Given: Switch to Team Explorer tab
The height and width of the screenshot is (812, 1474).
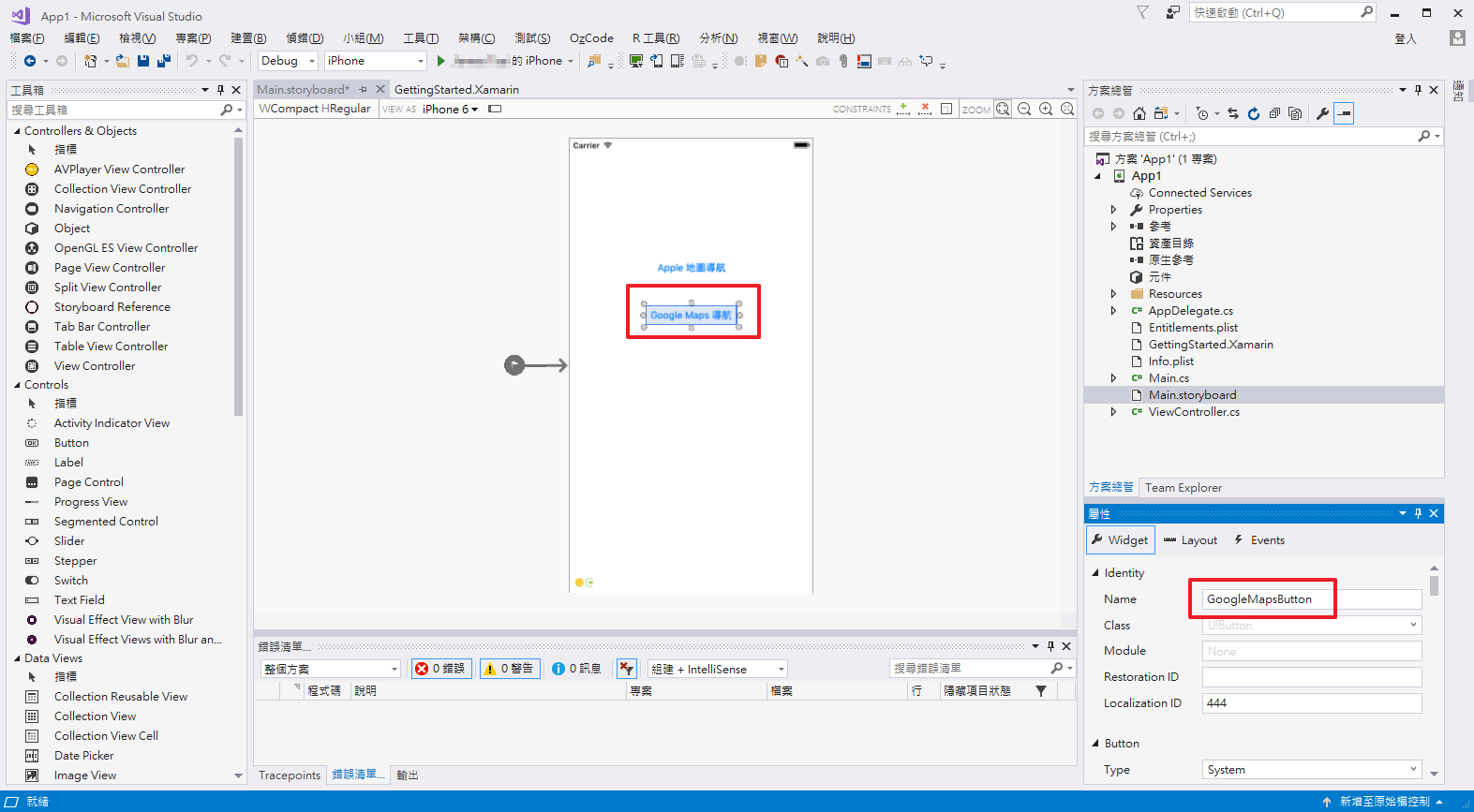Looking at the screenshot, I should [1184, 488].
